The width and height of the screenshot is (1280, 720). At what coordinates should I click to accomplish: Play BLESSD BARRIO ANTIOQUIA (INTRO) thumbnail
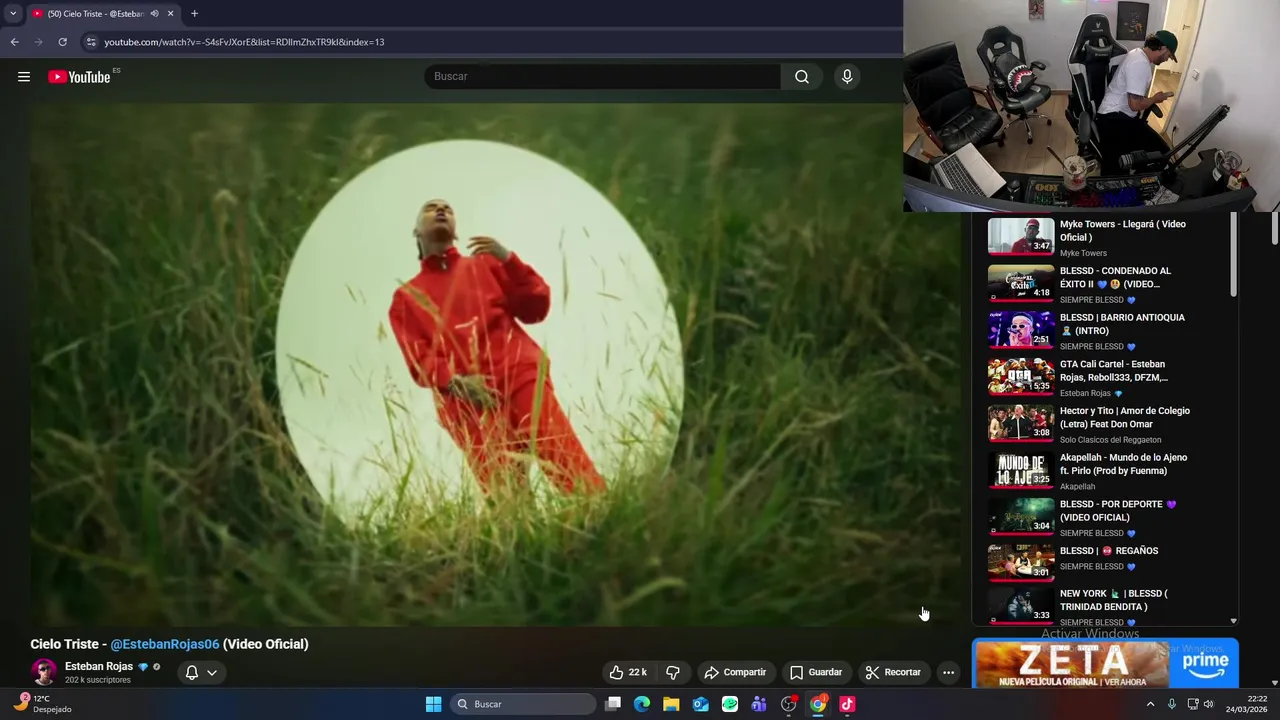(x=1021, y=330)
